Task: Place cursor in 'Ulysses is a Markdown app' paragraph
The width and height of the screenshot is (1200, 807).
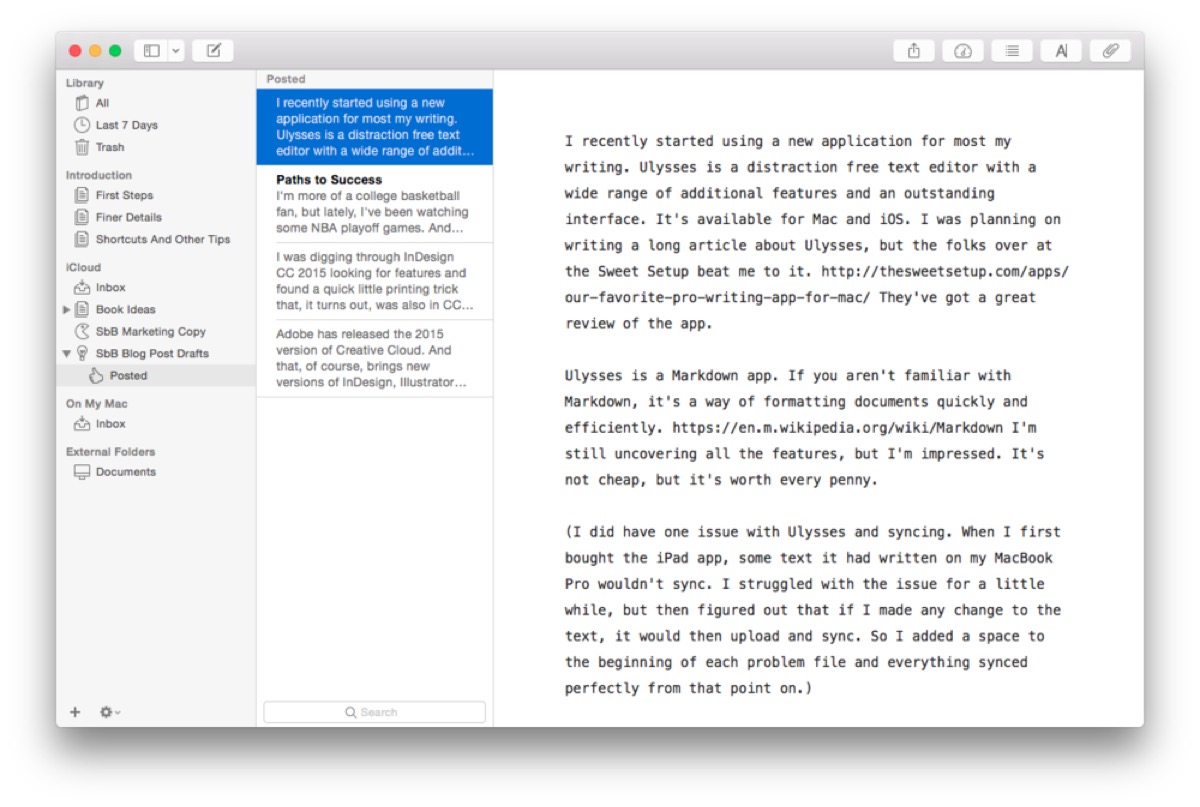Action: pos(804,427)
